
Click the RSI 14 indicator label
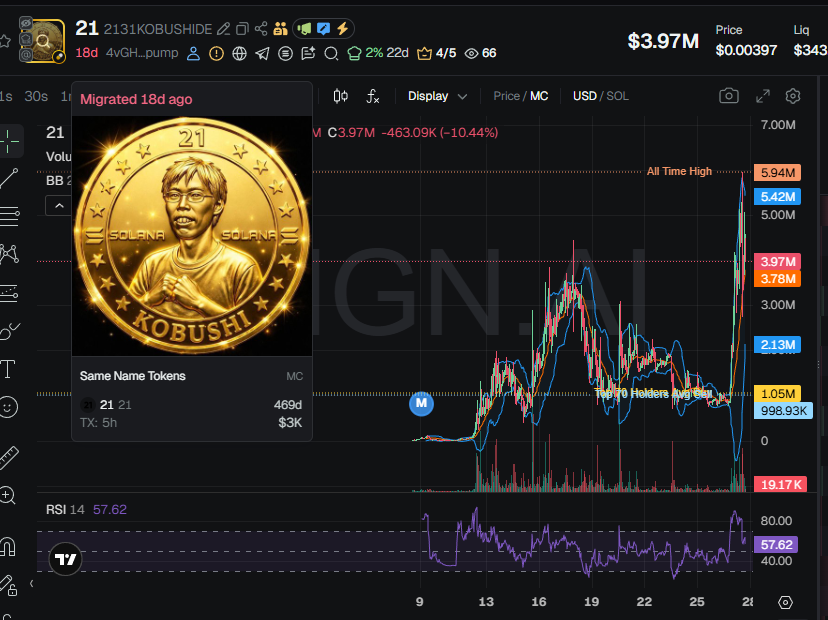(x=65, y=510)
